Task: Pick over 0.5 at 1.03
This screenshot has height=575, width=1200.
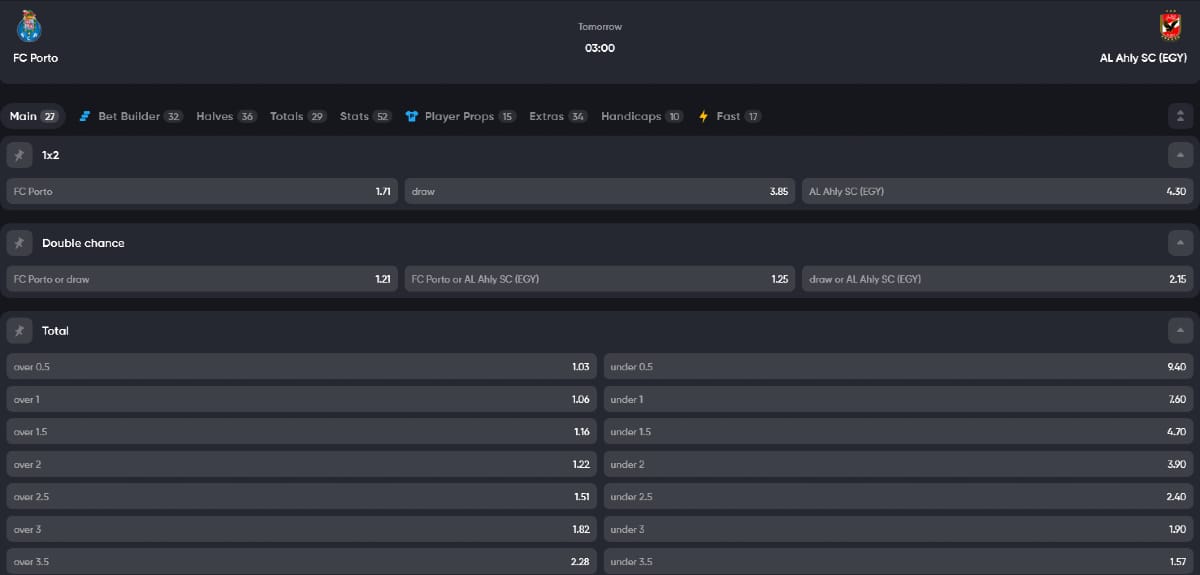Action: tap(301, 367)
